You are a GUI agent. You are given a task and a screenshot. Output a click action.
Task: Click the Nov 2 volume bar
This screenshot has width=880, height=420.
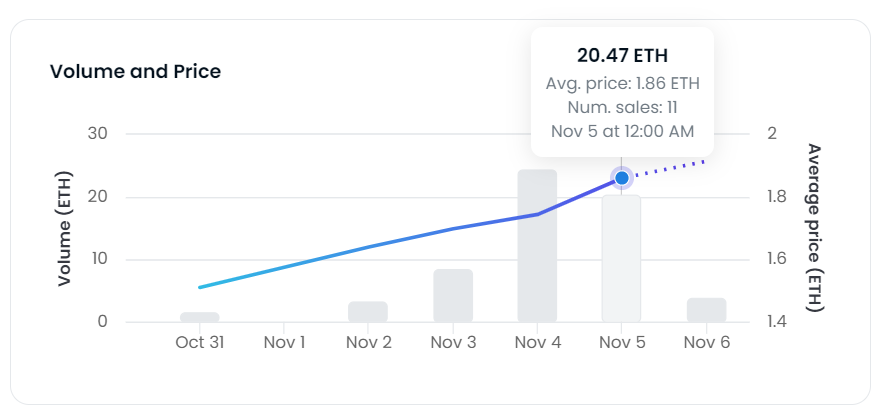(368, 312)
